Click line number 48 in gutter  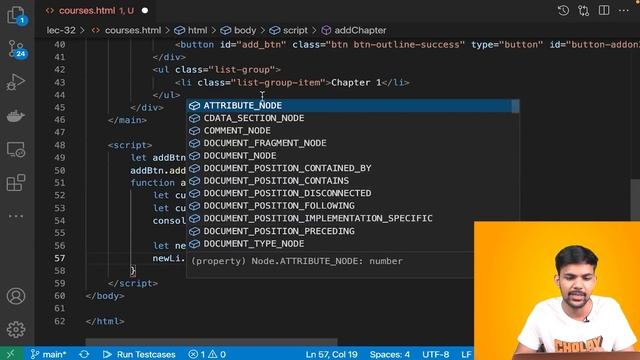(60, 145)
